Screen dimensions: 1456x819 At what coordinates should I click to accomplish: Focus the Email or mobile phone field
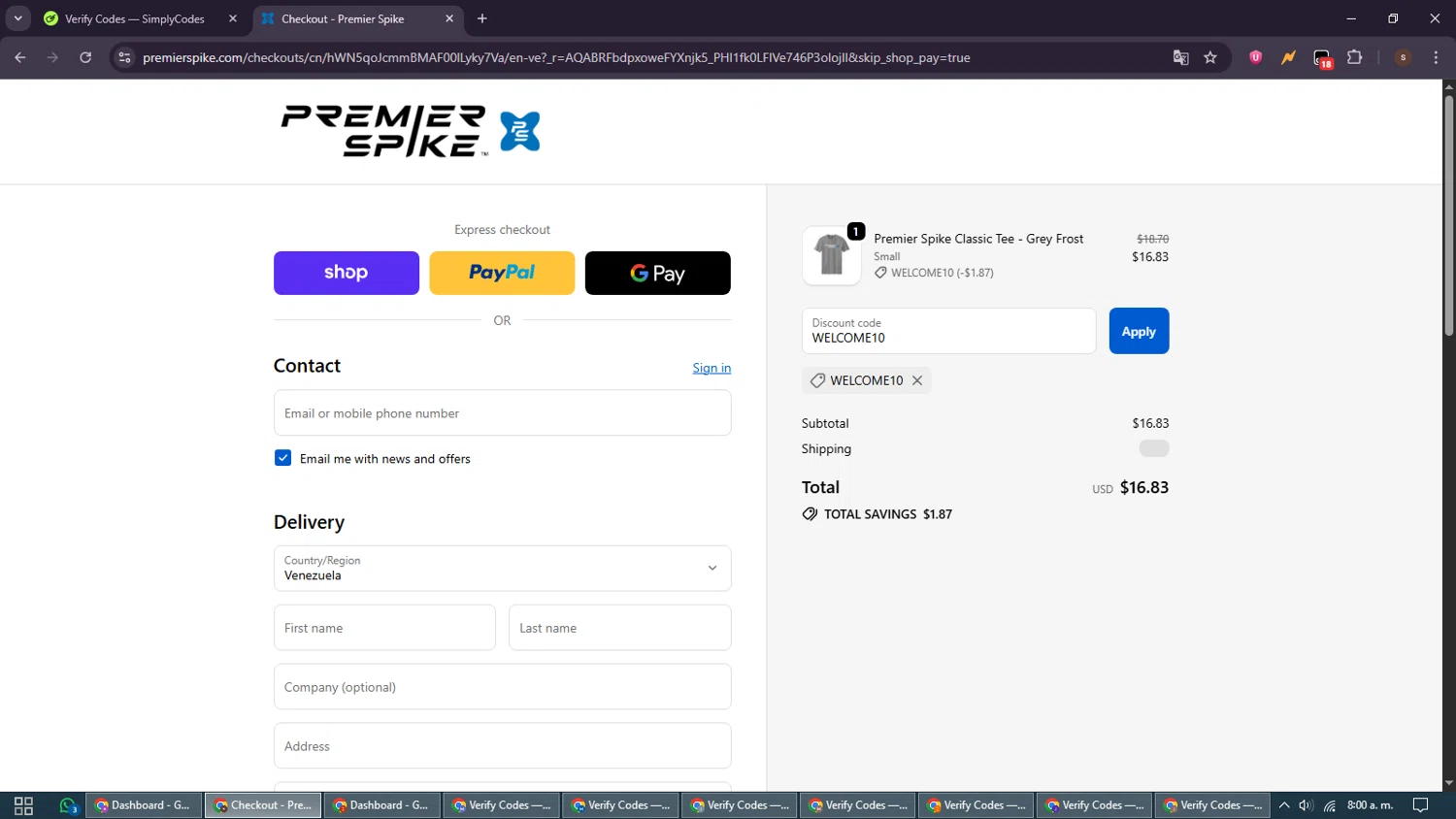point(503,413)
